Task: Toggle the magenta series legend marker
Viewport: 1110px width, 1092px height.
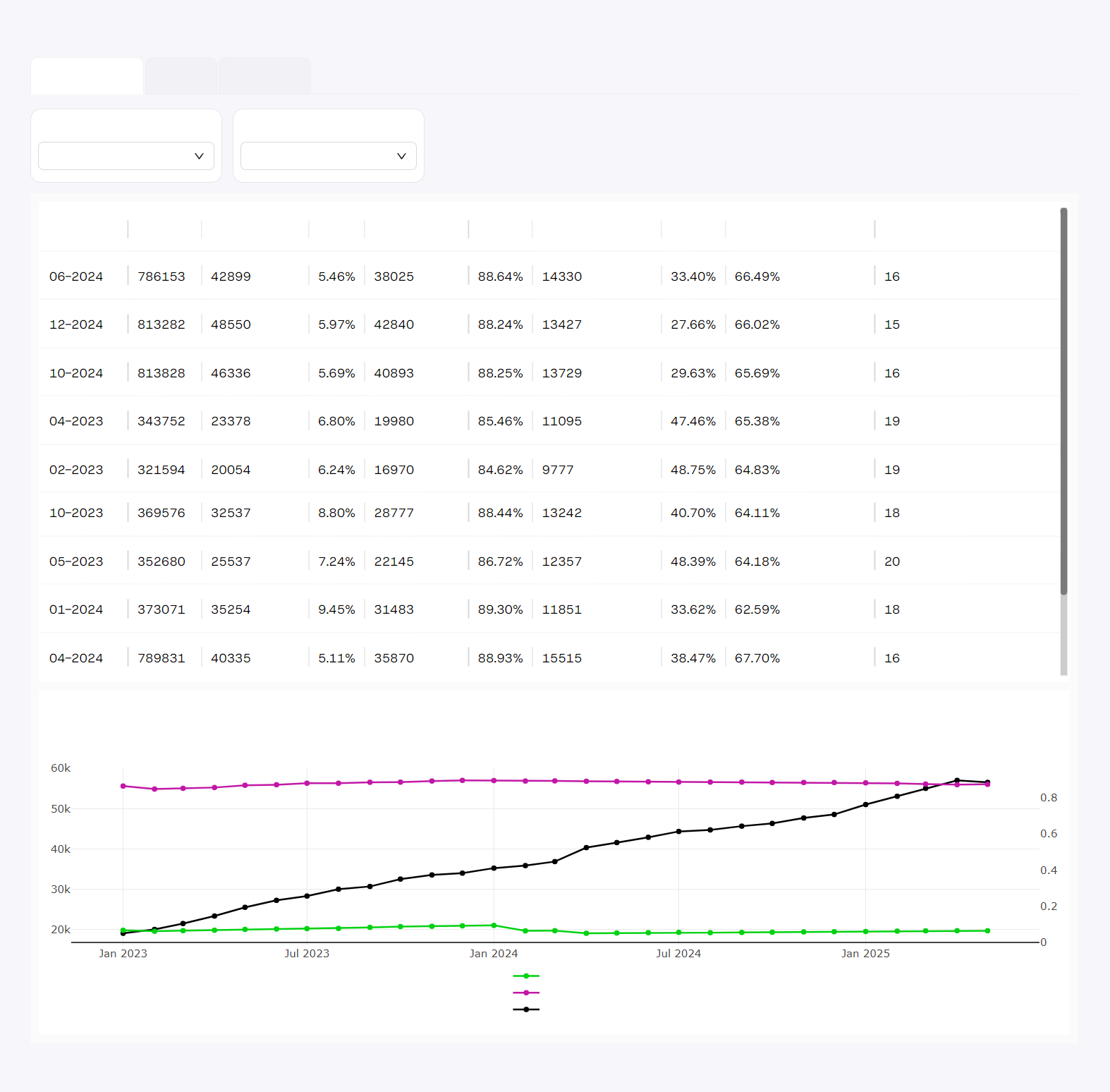Action: click(x=526, y=993)
